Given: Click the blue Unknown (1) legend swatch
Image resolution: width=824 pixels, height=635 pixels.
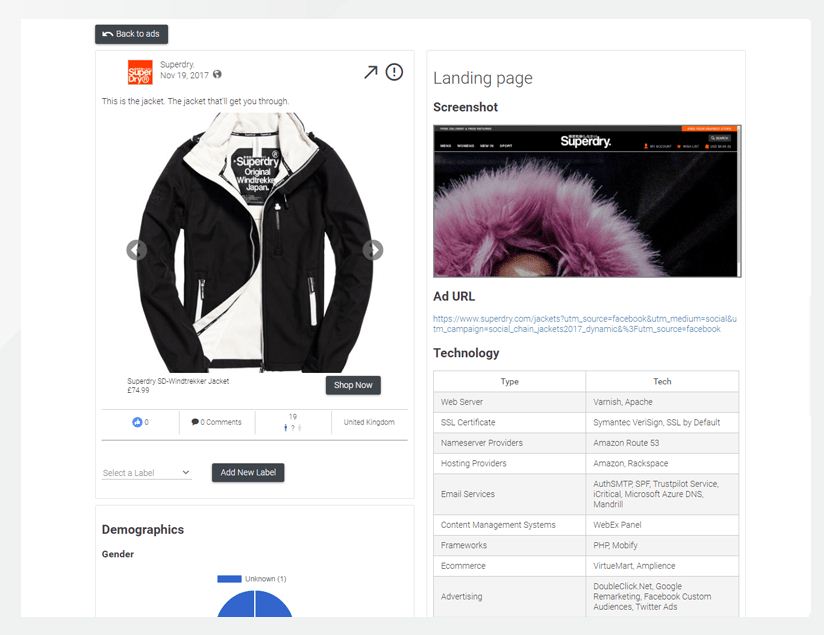Looking at the screenshot, I should pos(229,579).
